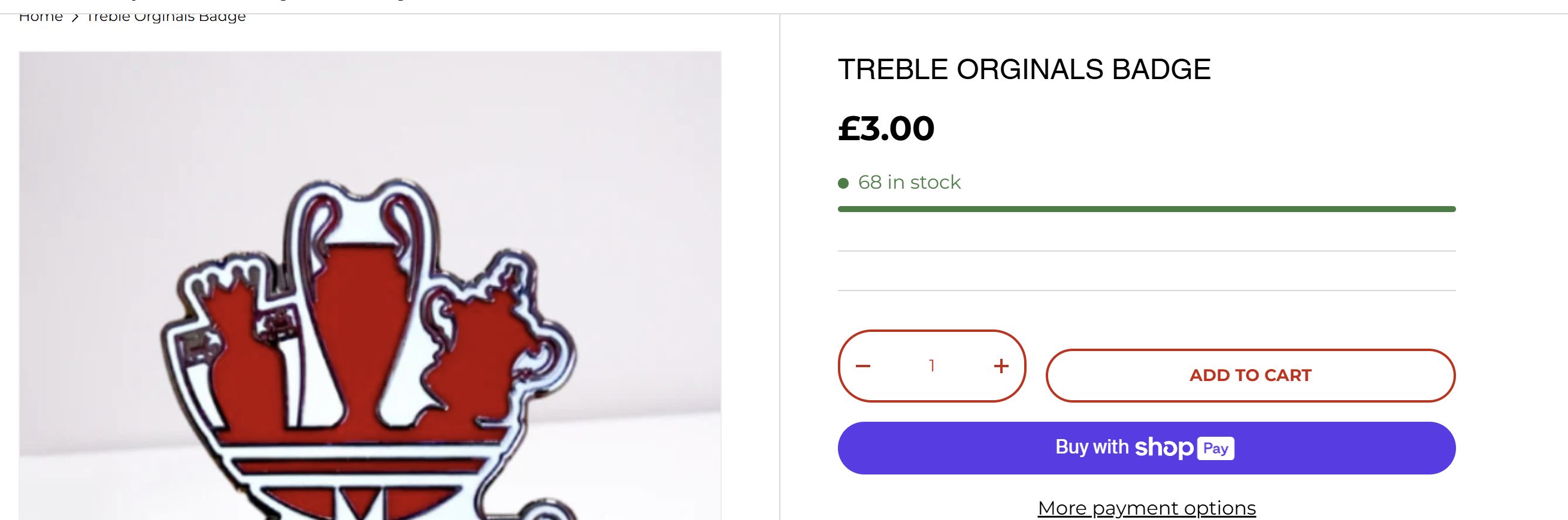Screen dimensions: 1568x520
Task: Click the green in-stock dot indicator
Action: pyautogui.click(x=843, y=183)
